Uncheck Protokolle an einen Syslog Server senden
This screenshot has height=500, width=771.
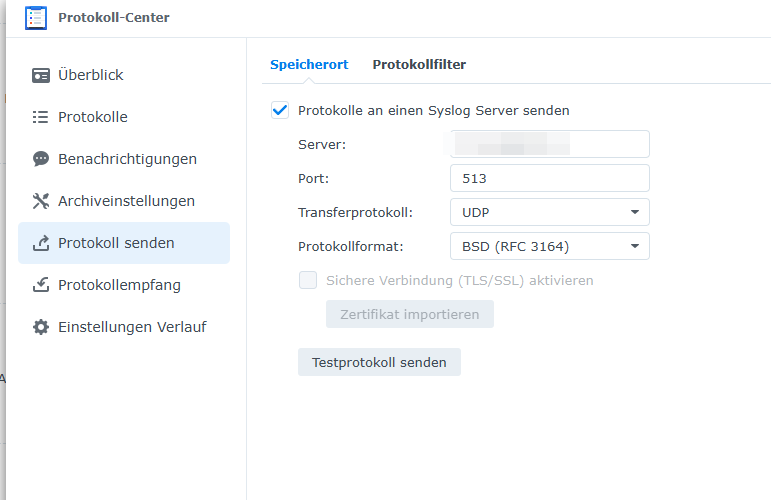point(280,110)
